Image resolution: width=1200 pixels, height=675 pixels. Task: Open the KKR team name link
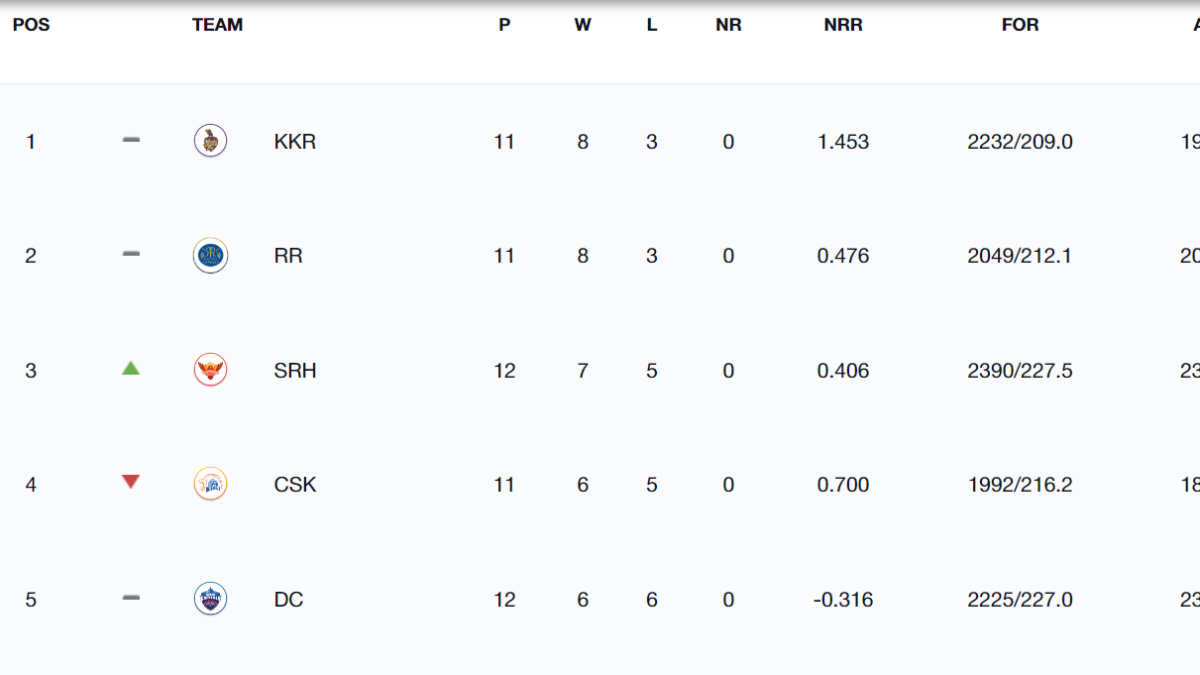(294, 142)
